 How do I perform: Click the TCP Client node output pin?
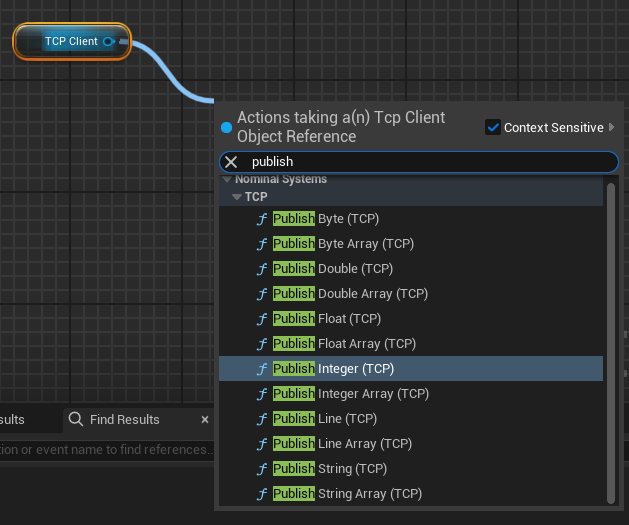click(110, 42)
